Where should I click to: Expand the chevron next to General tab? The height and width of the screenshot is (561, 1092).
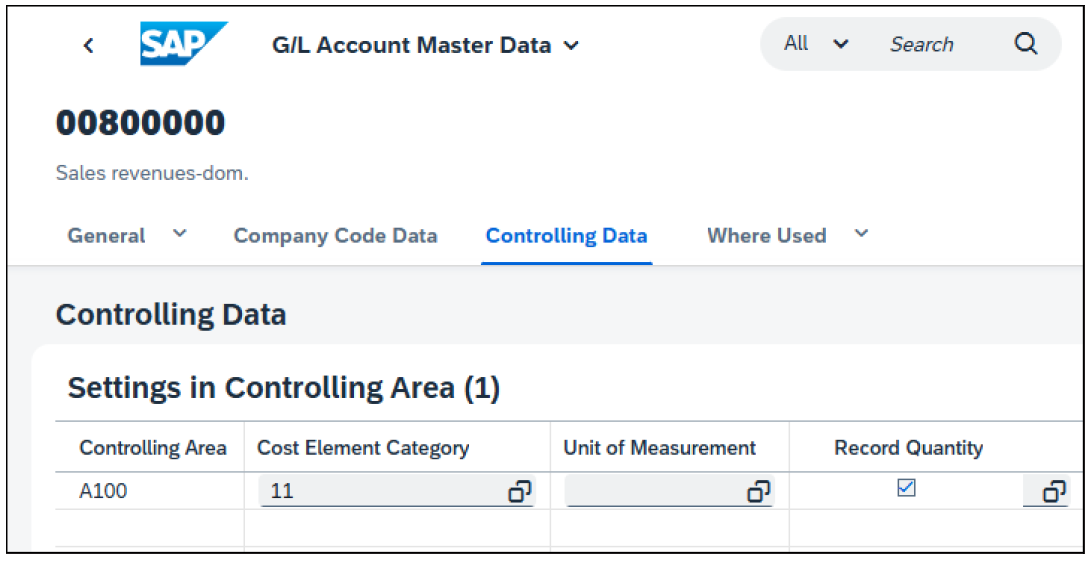[x=180, y=234]
